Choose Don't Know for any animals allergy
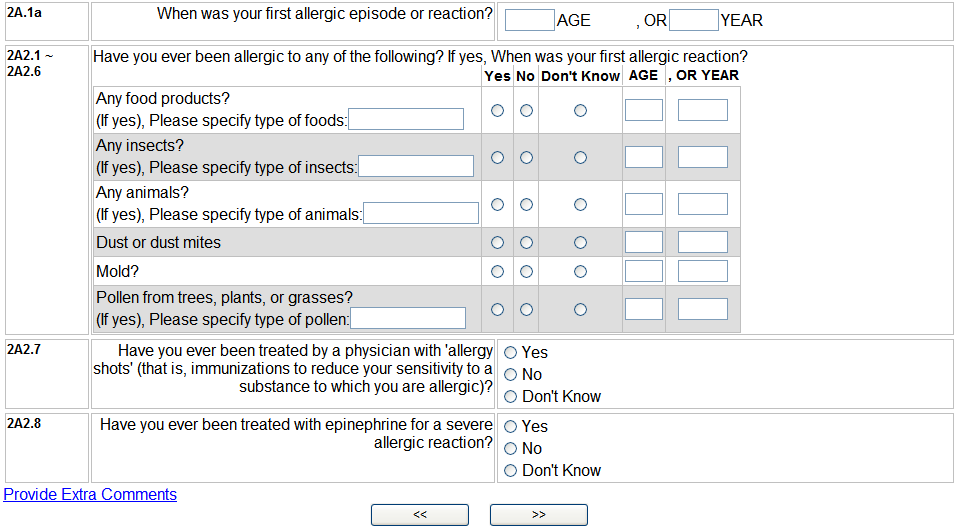 tap(580, 204)
